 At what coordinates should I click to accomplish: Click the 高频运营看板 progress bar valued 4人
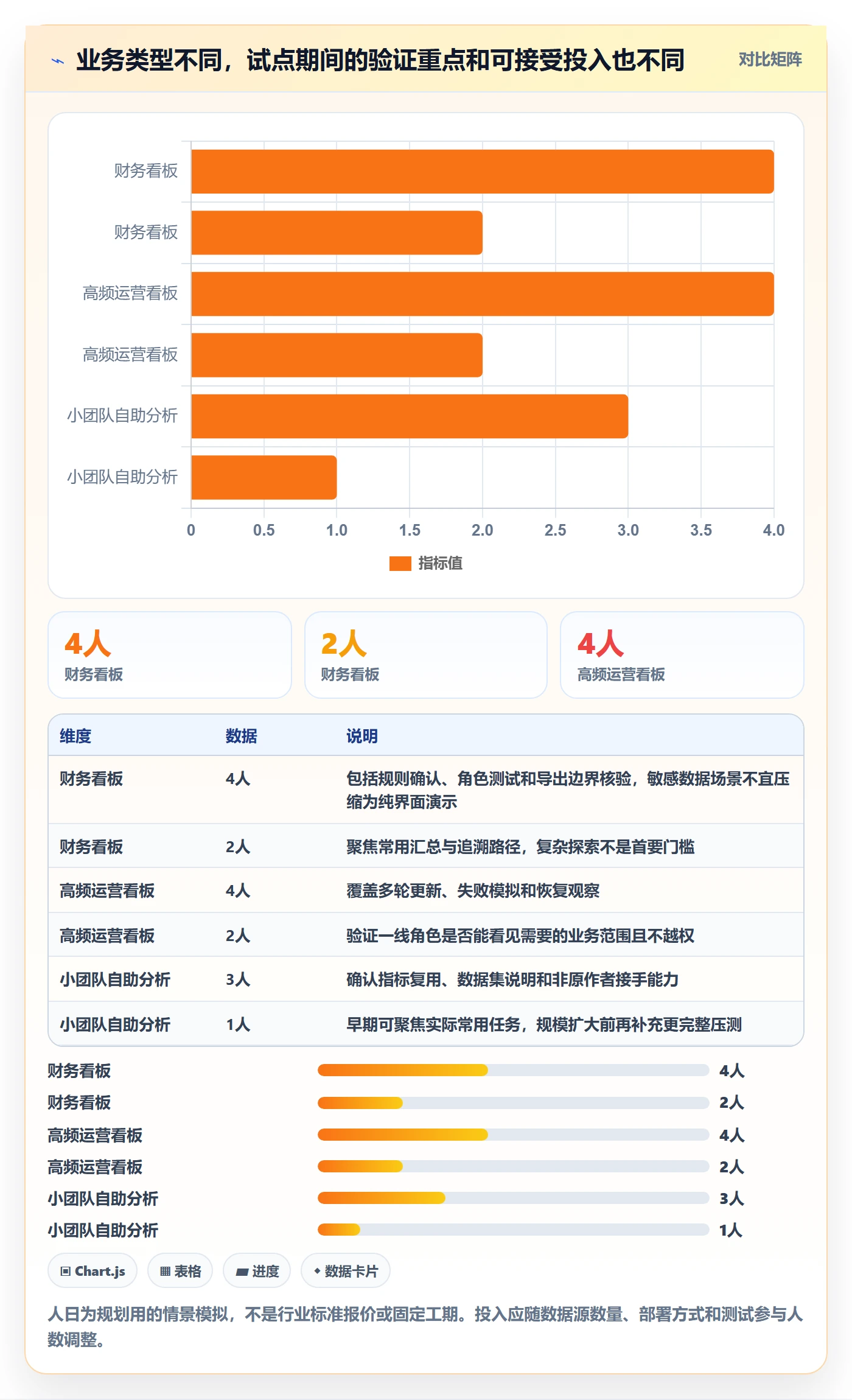pos(514,1135)
